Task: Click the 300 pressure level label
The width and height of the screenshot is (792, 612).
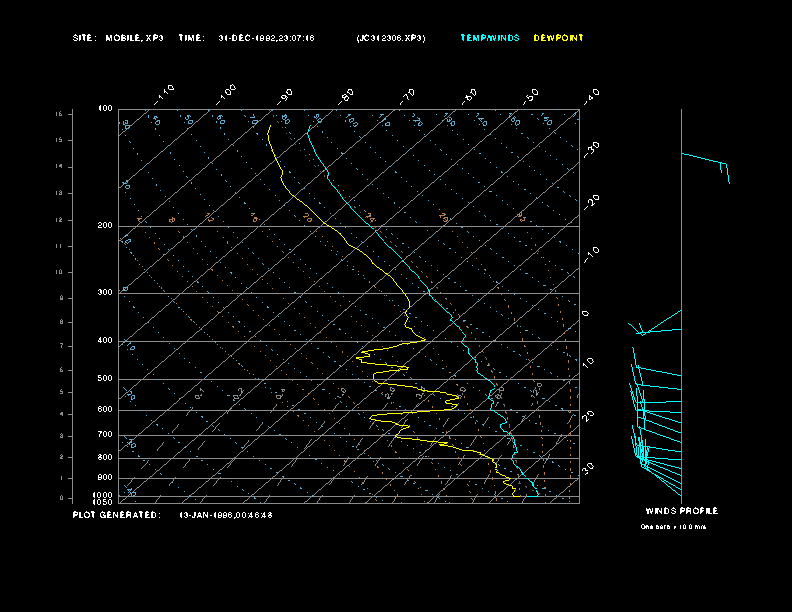Action: [105, 292]
